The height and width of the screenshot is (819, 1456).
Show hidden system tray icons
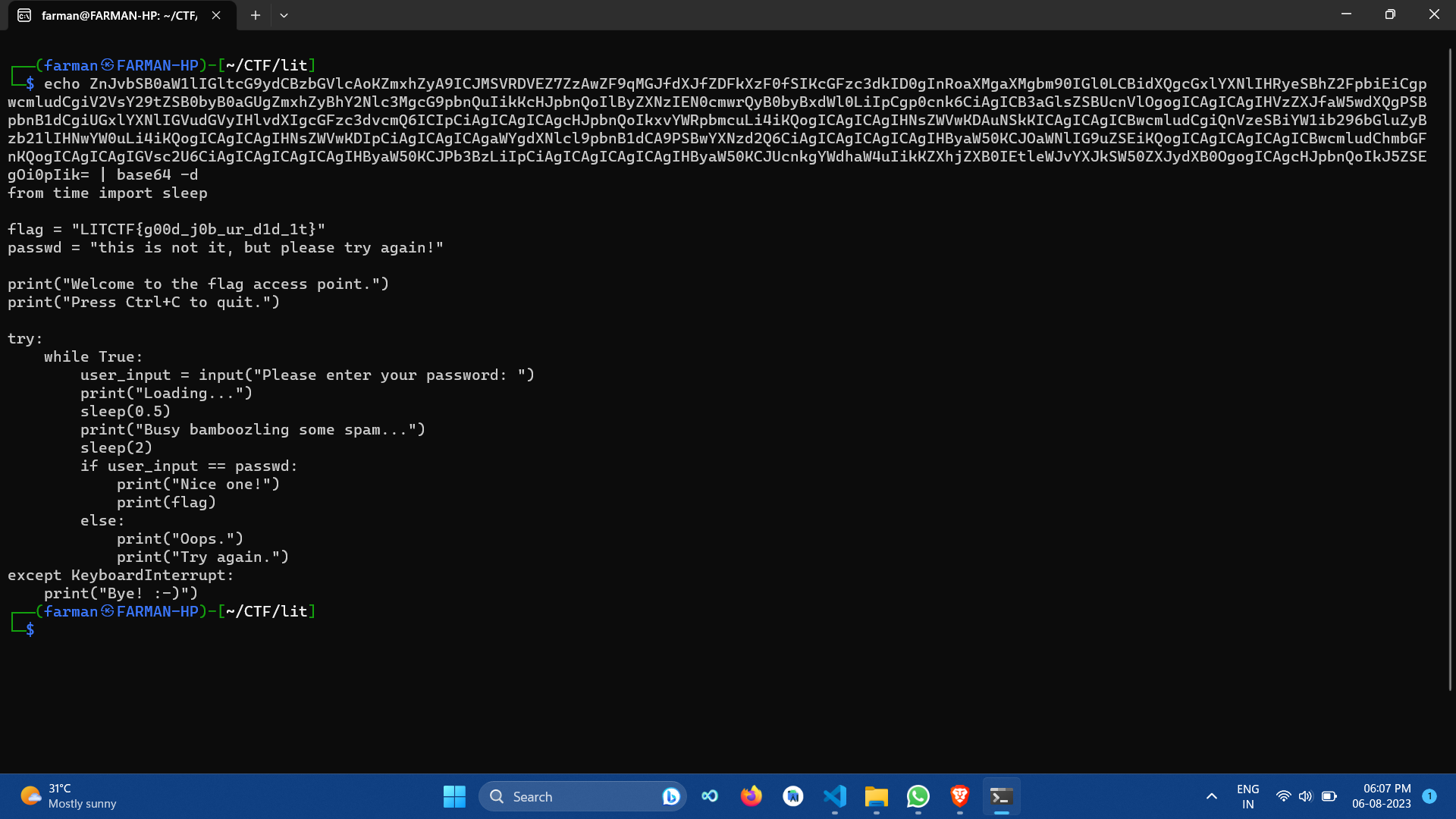(x=1212, y=796)
